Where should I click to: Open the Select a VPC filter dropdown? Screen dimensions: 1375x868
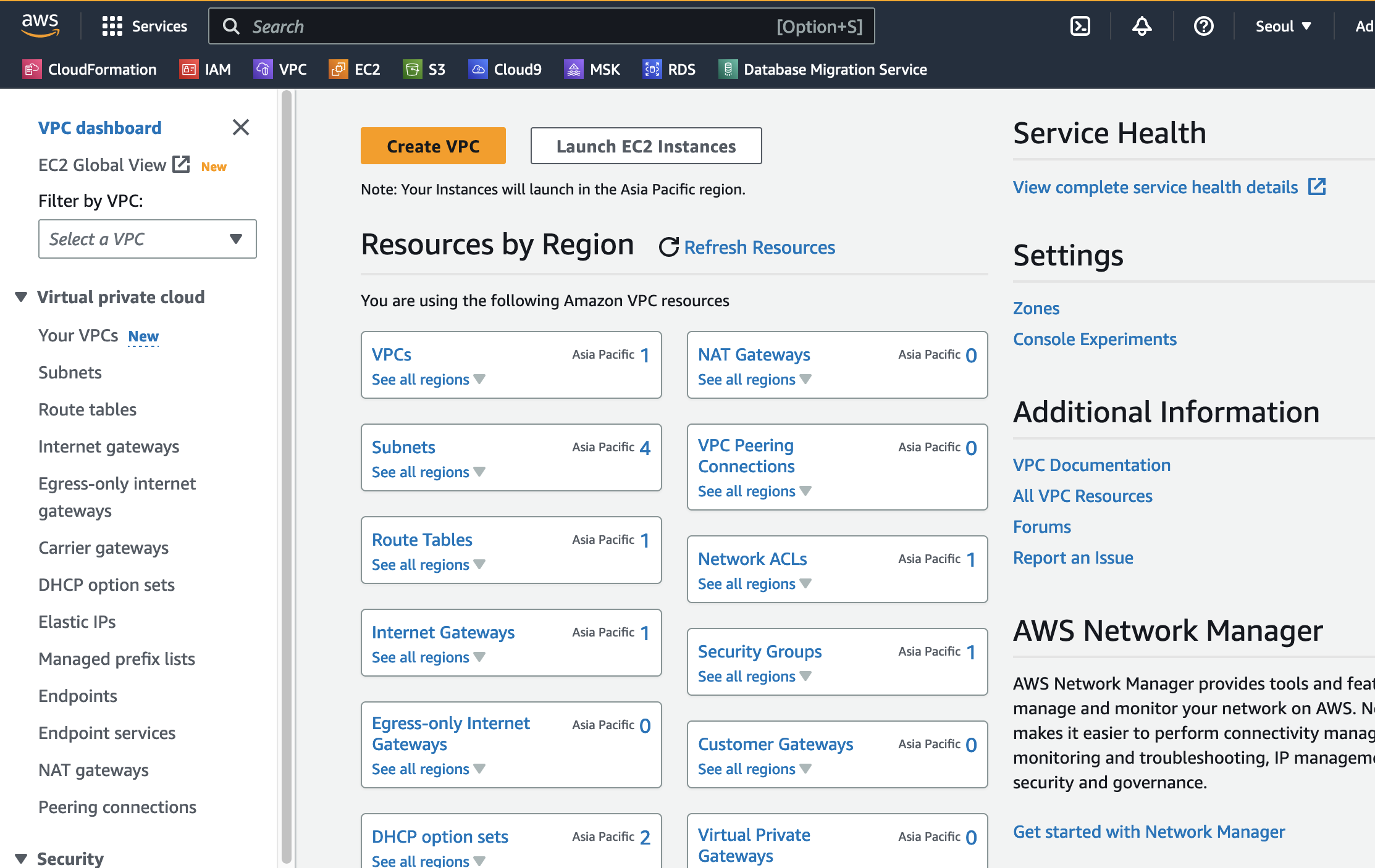pyautogui.click(x=147, y=239)
